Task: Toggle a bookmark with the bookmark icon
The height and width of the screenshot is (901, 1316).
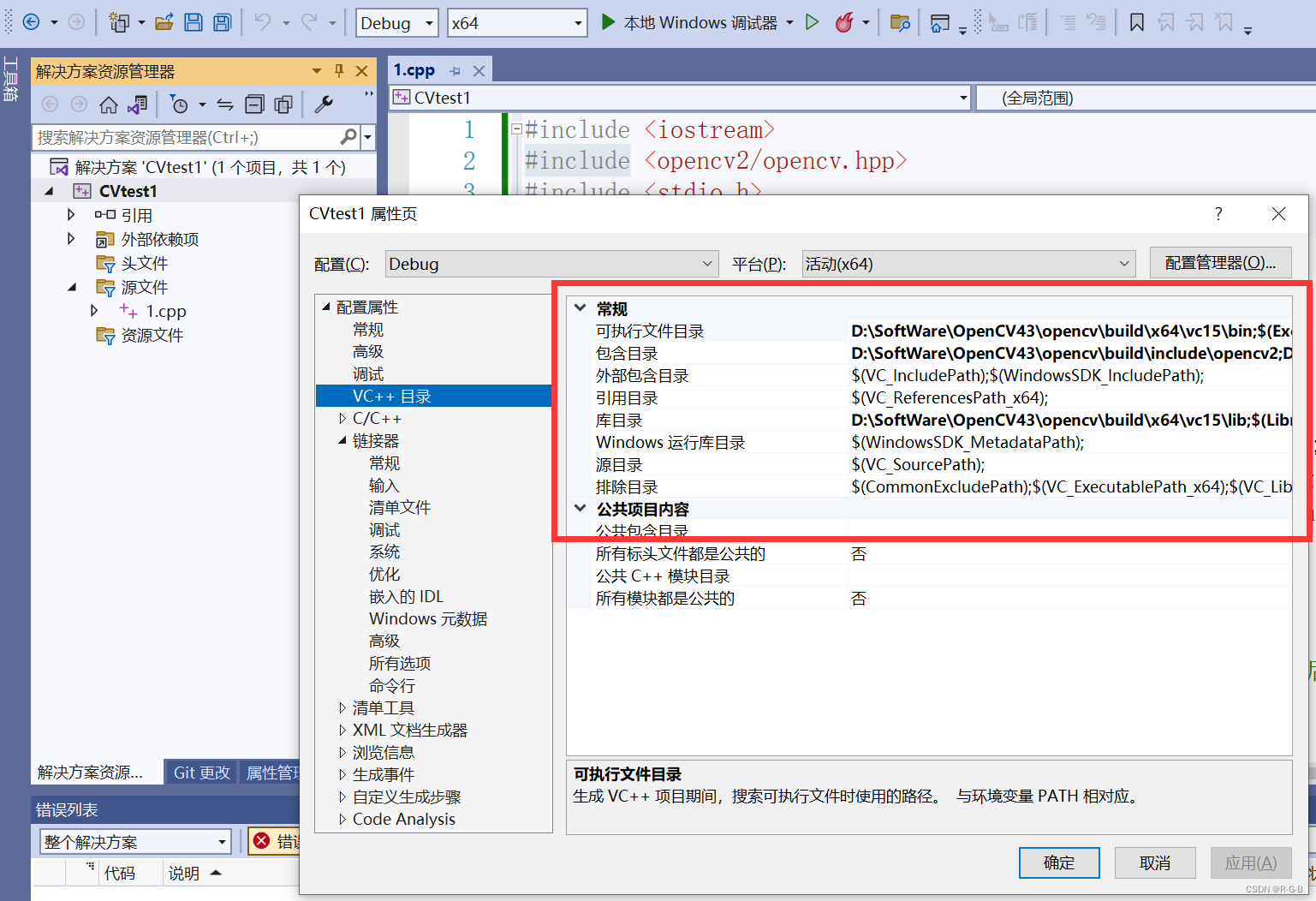Action: pyautogui.click(x=1136, y=22)
